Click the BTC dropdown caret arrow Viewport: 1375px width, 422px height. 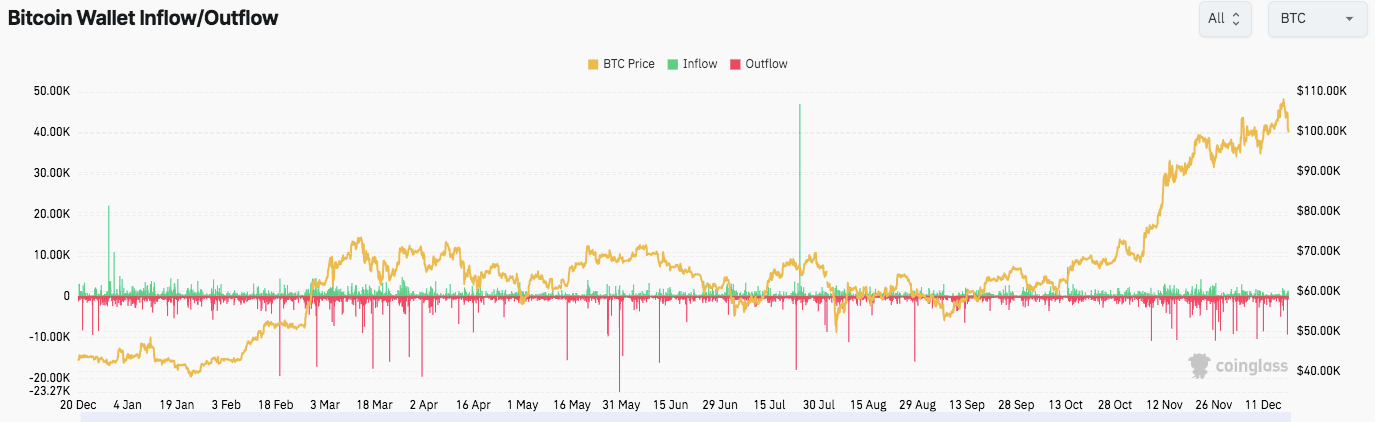click(x=1349, y=19)
